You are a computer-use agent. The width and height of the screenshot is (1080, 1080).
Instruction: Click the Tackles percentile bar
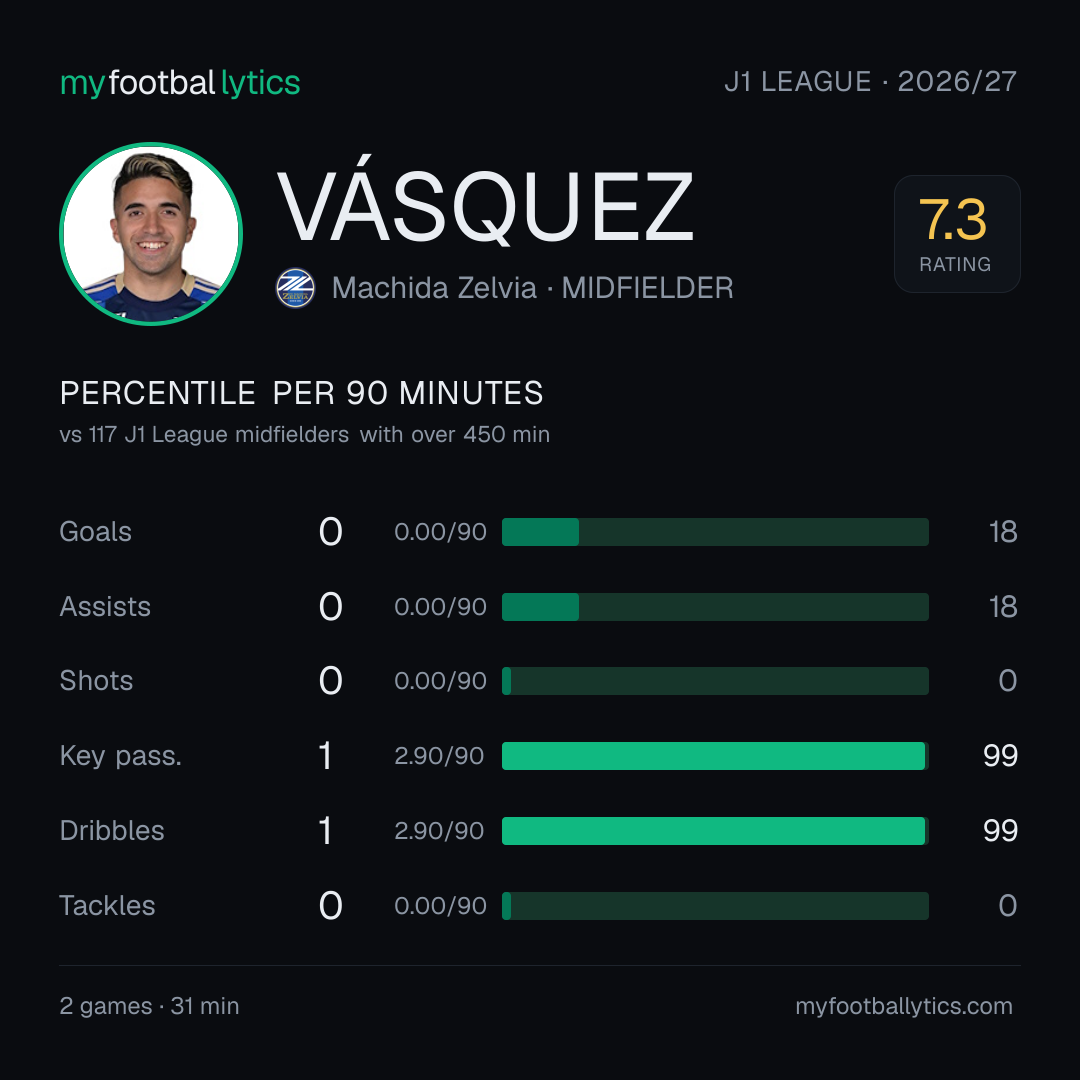(x=715, y=906)
